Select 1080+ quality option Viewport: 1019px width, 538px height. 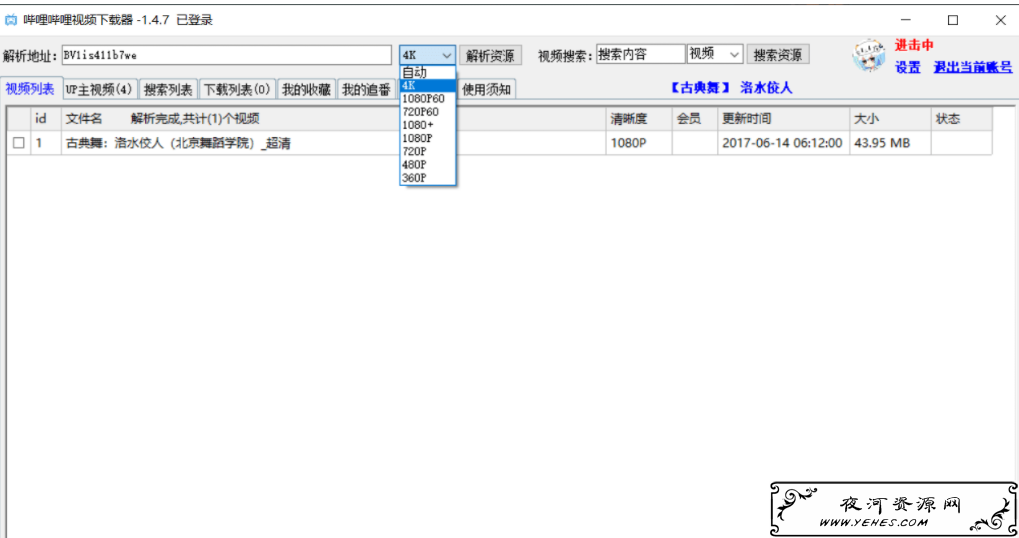428,125
